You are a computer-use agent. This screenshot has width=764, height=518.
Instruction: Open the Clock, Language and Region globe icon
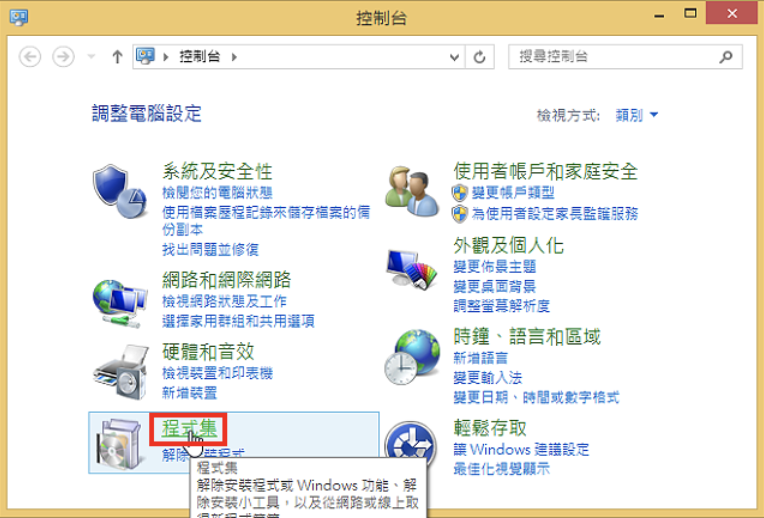tap(412, 357)
